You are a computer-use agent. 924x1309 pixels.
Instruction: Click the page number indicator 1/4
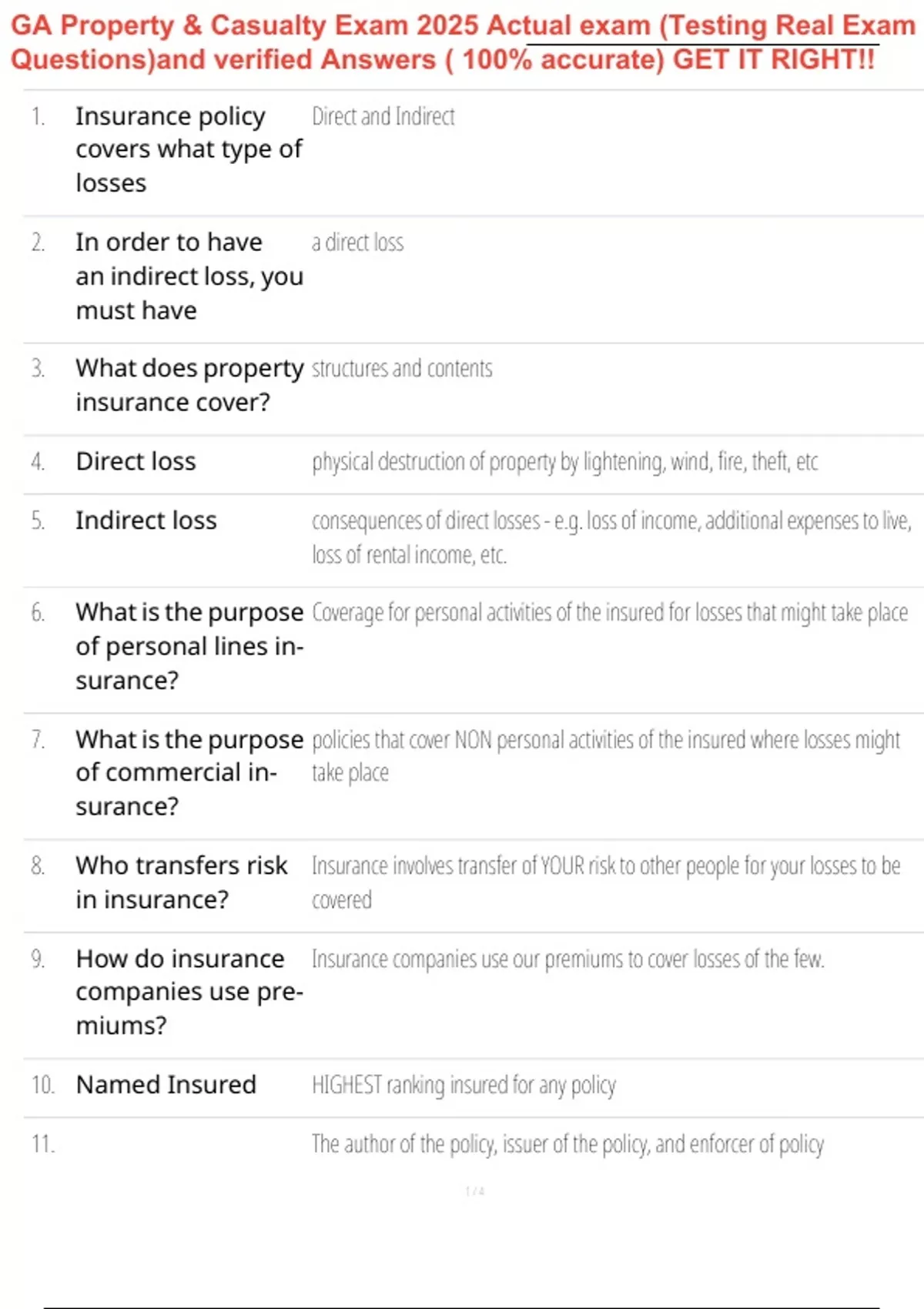coord(475,1191)
